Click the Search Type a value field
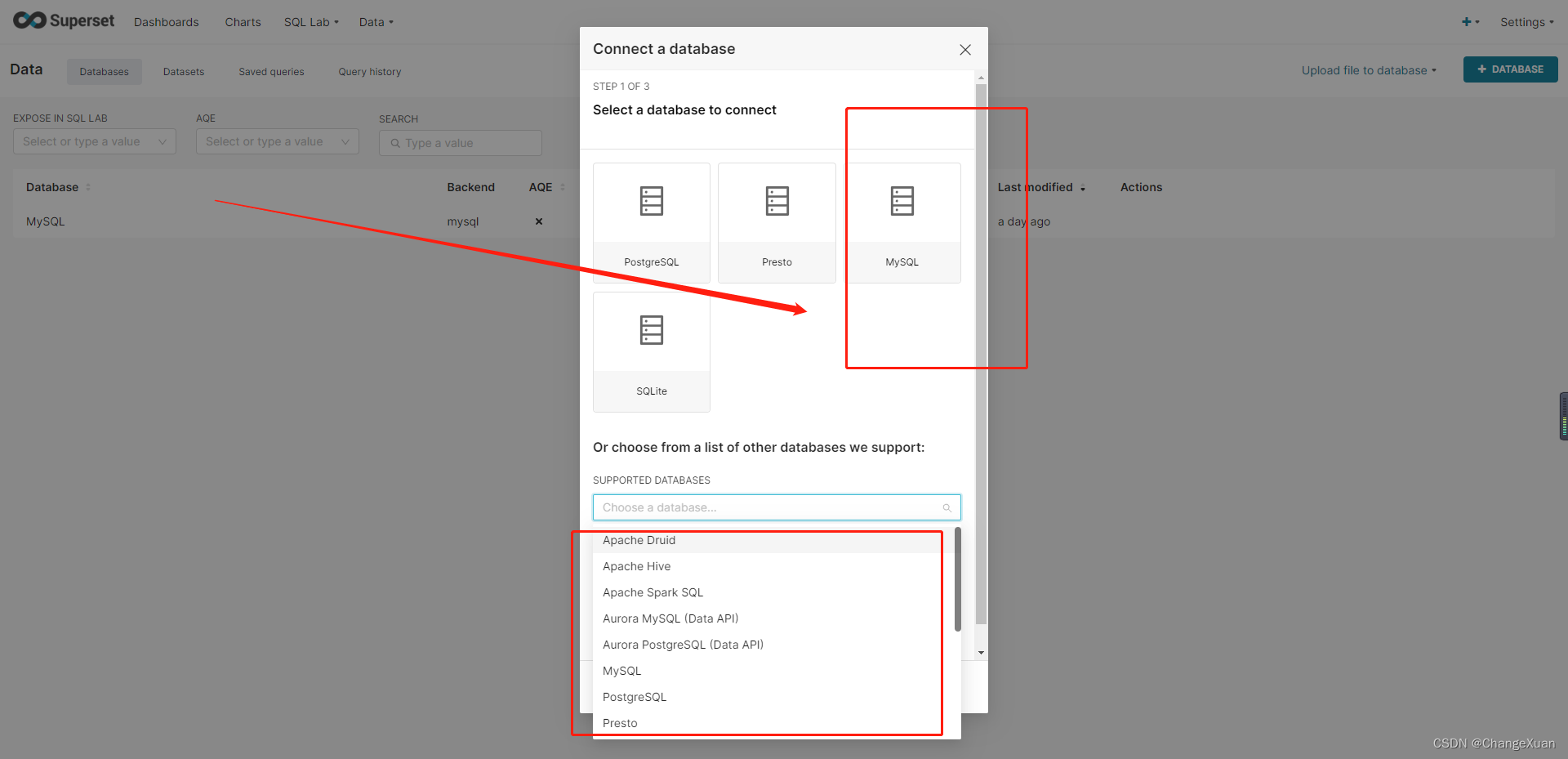 point(461,143)
